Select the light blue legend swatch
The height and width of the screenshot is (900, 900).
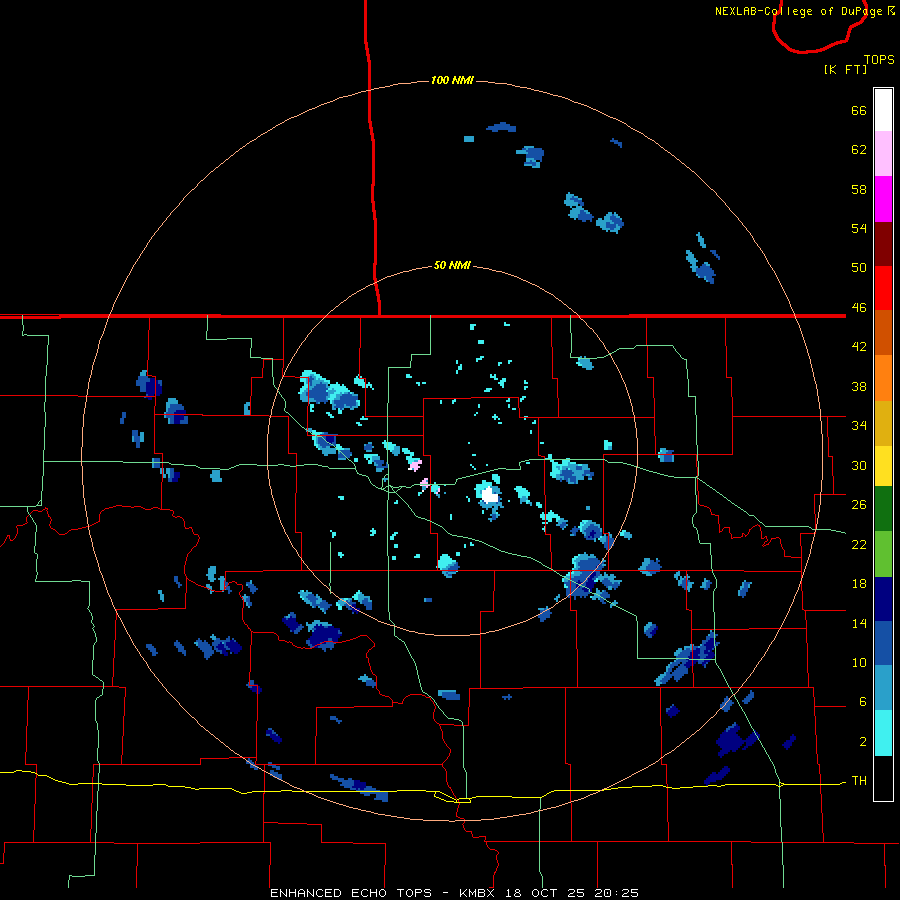pos(883,688)
